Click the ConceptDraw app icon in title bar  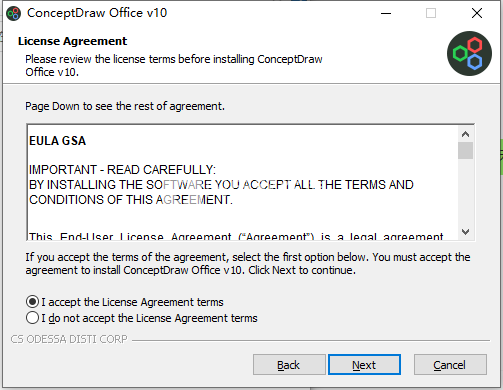[14, 13]
